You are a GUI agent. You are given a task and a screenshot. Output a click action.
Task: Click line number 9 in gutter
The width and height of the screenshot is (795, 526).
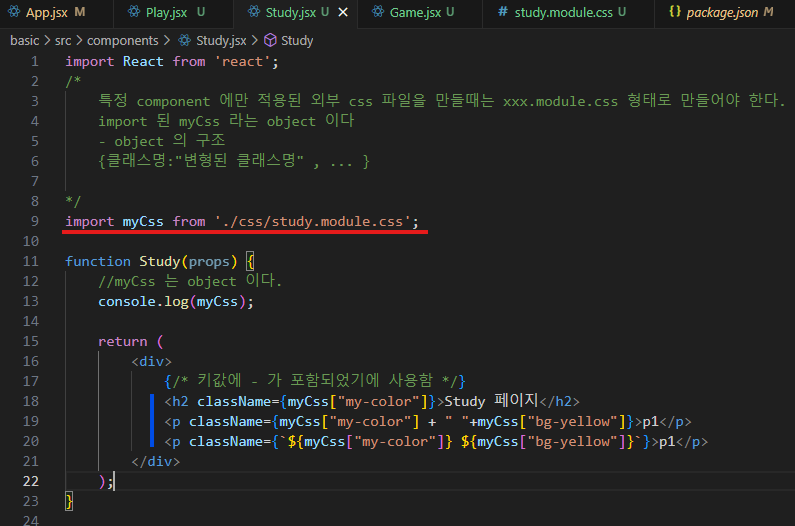[x=34, y=222]
